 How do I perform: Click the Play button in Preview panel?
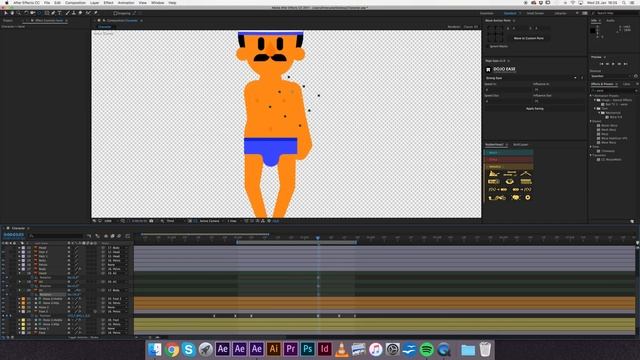[613, 64]
